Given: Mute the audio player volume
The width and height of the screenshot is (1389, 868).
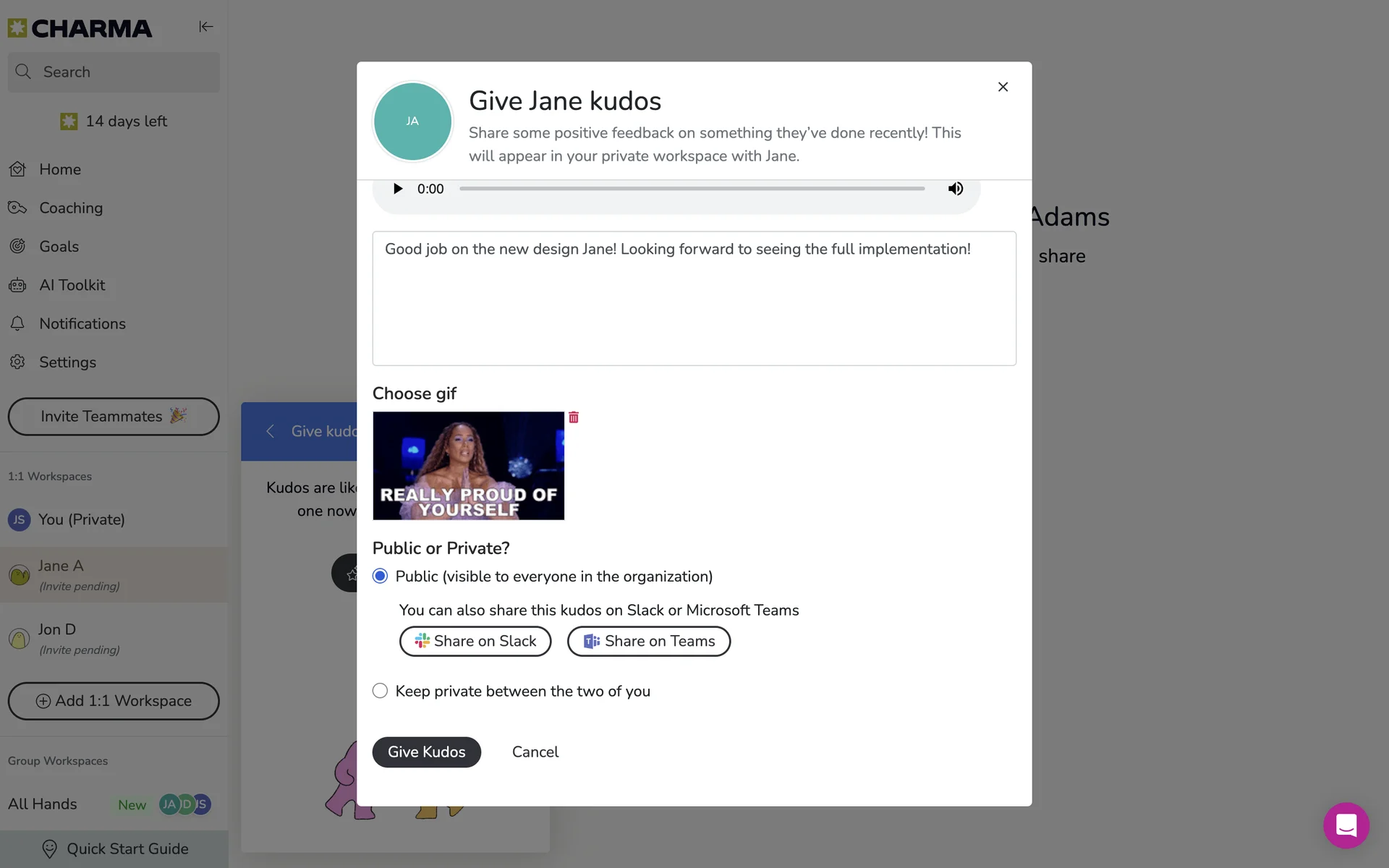Looking at the screenshot, I should pos(956,189).
